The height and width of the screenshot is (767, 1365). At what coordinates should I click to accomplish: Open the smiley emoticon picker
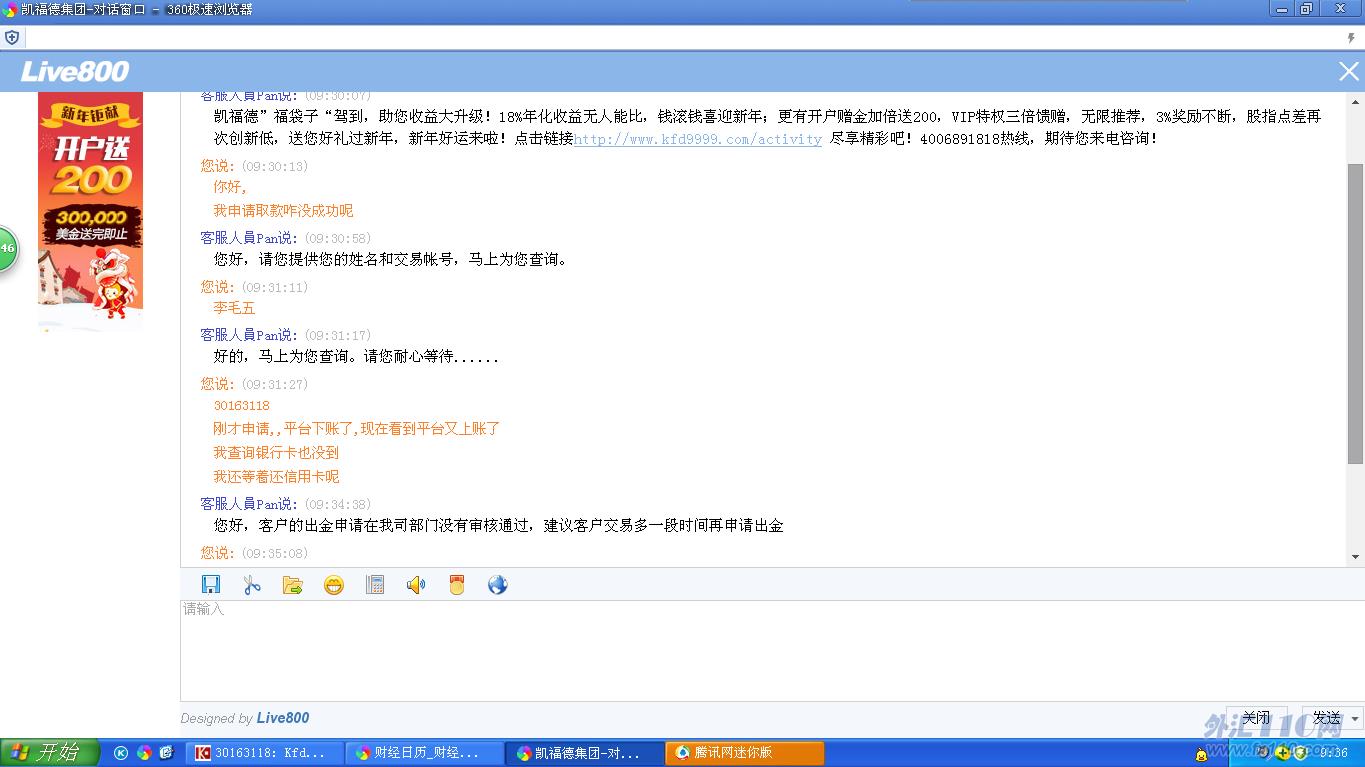point(334,585)
